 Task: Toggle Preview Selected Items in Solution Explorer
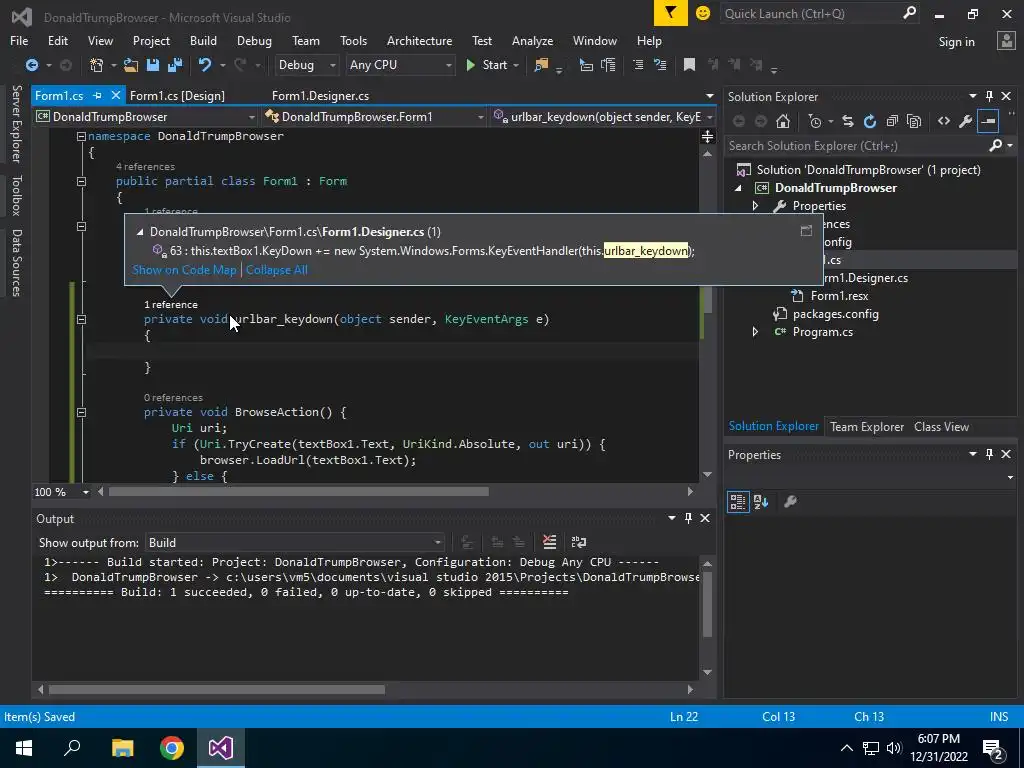point(988,121)
